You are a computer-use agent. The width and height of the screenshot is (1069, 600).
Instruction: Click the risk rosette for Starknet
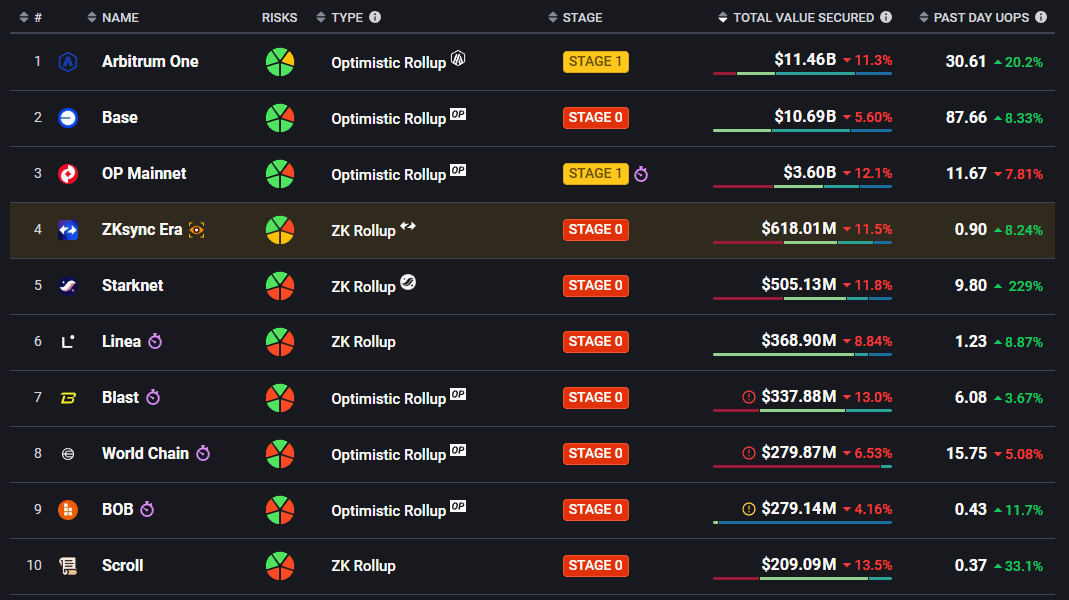pyautogui.click(x=280, y=285)
